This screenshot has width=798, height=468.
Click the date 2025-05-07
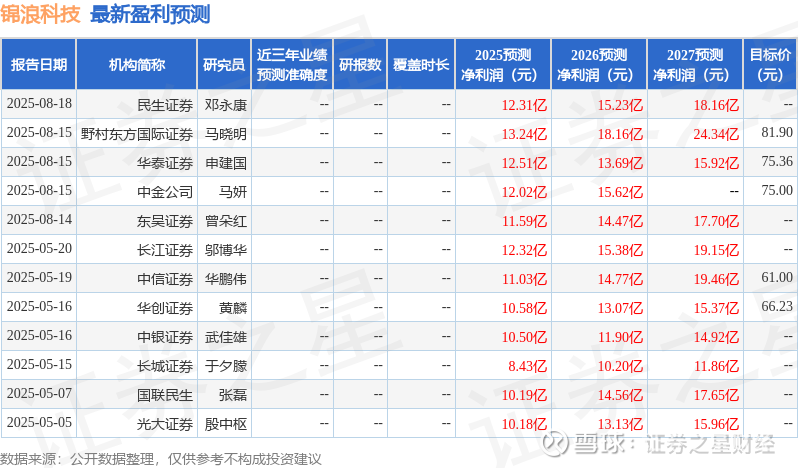tap(39, 394)
